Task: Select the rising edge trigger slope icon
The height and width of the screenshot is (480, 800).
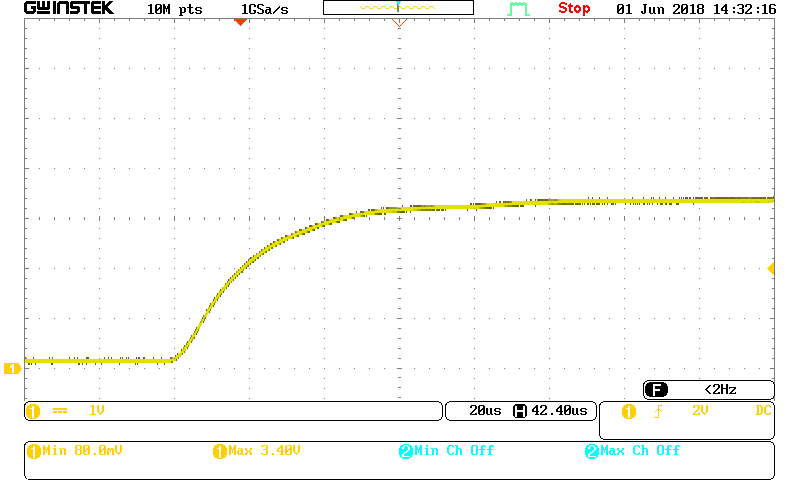Action: [657, 411]
